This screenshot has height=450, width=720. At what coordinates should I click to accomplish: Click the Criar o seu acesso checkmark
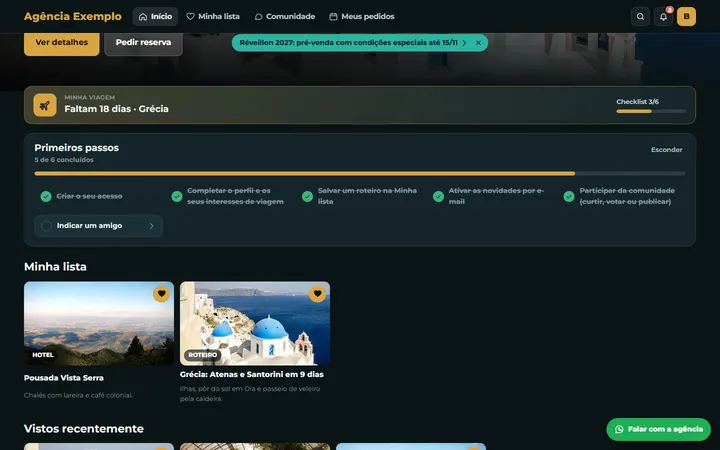(46, 197)
